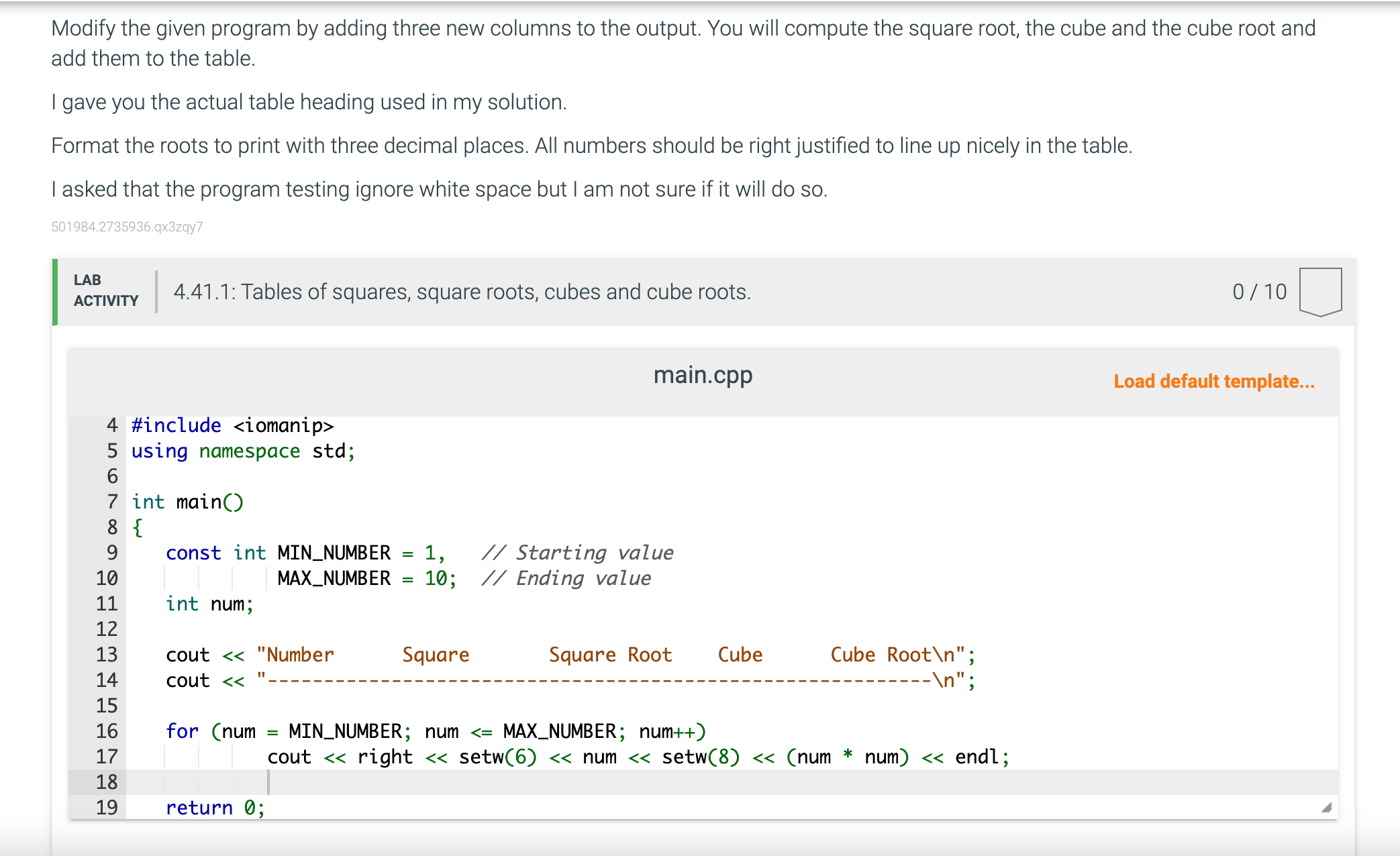The height and width of the screenshot is (856, 1400).
Task: Click the LAB ACTIVITY label
Action: coord(105,290)
